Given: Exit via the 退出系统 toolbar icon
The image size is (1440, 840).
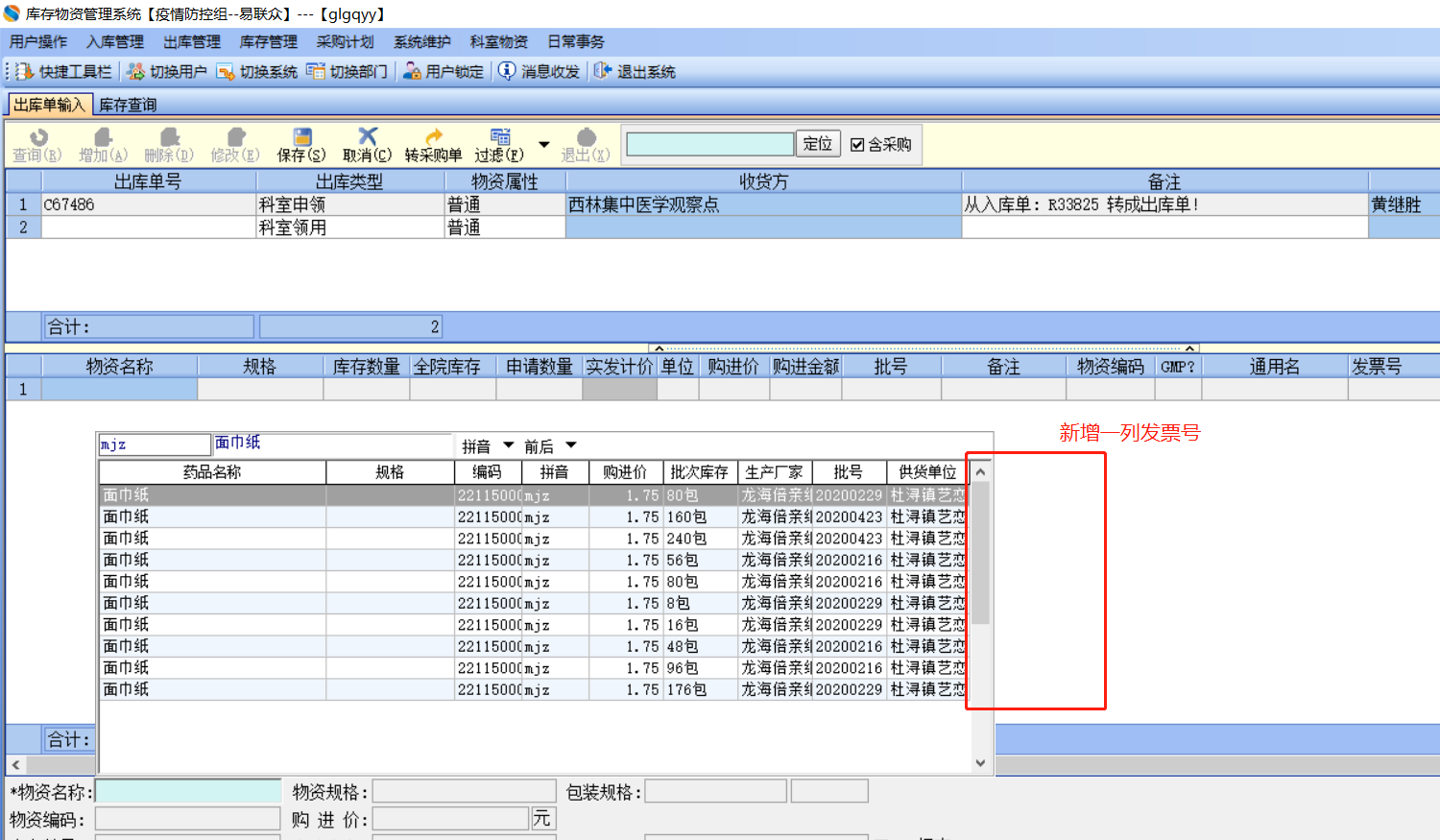Looking at the screenshot, I should click(x=602, y=71).
